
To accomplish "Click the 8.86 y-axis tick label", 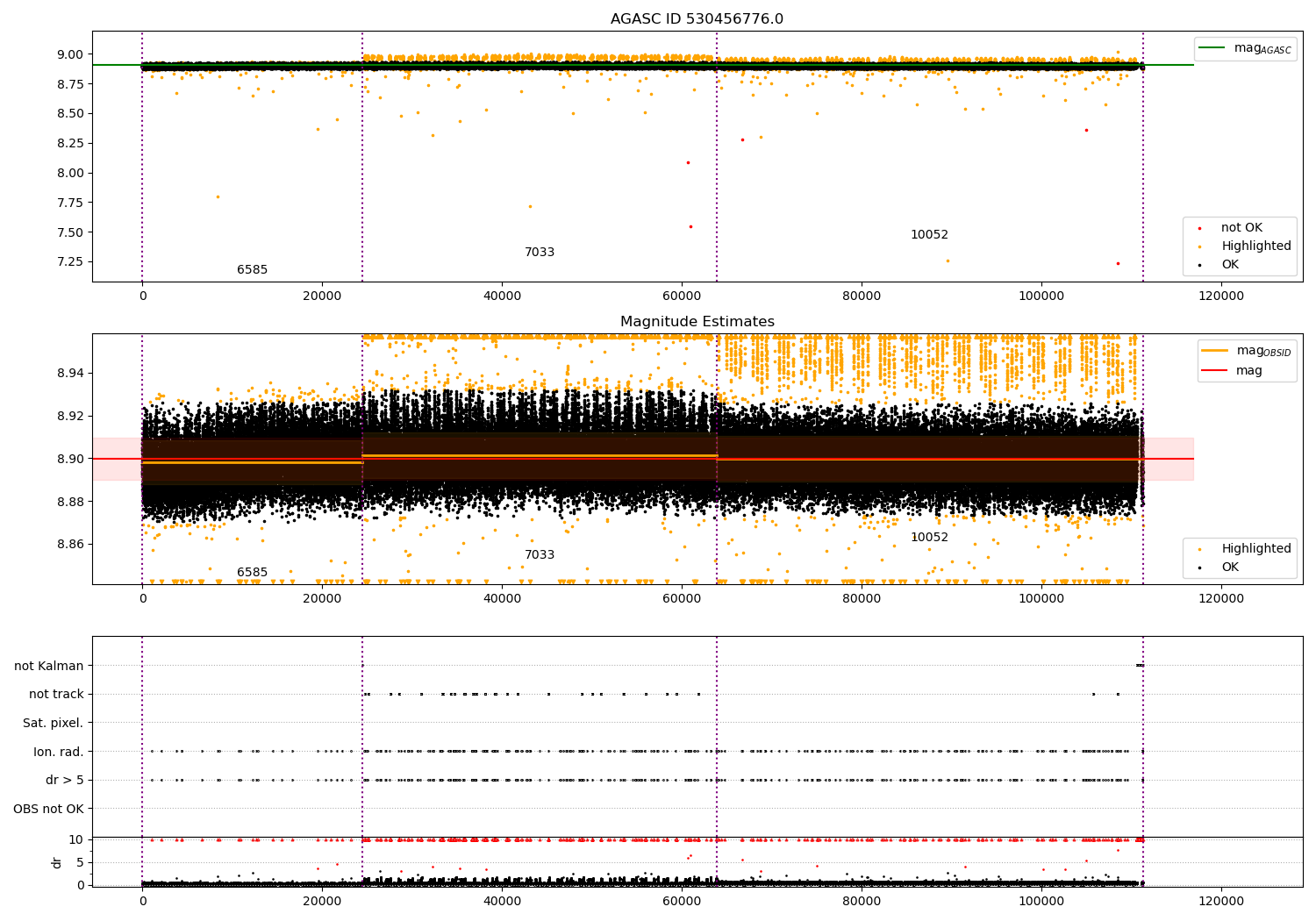I will (70, 545).
